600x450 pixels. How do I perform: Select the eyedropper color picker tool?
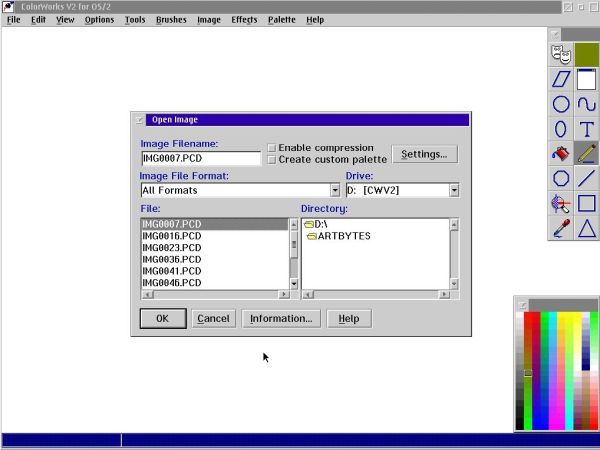(x=561, y=228)
